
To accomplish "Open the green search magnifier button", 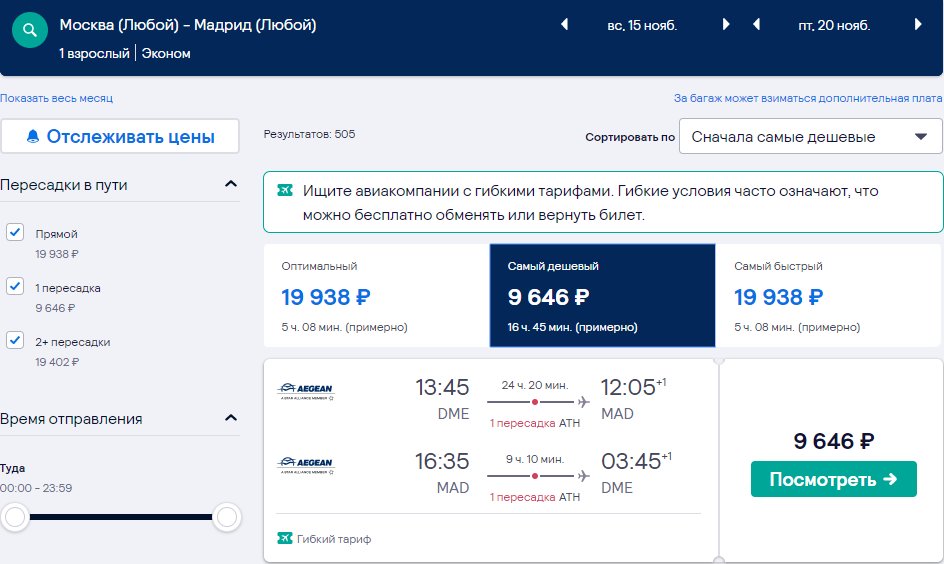I will coord(30,29).
